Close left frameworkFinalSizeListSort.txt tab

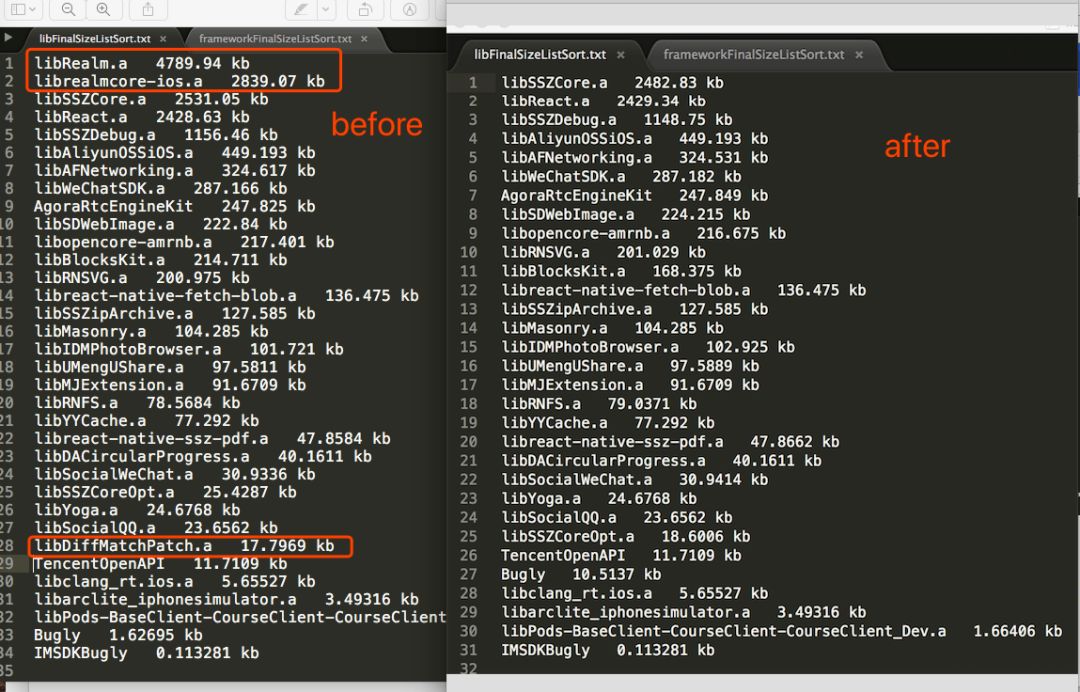tap(364, 39)
